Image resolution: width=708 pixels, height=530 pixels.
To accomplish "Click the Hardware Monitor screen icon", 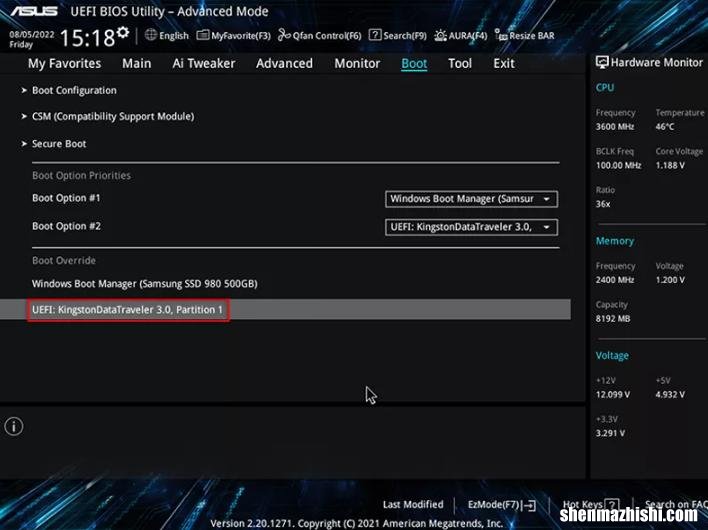I will point(602,62).
